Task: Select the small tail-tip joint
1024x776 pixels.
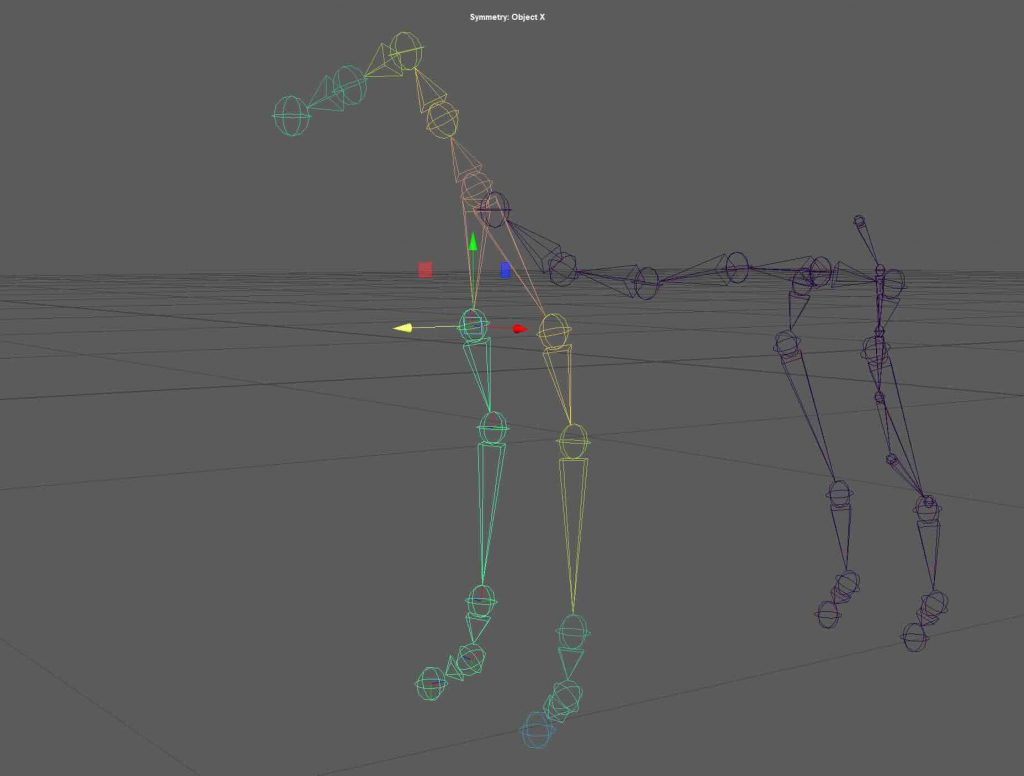Action: pyautogui.click(x=859, y=221)
